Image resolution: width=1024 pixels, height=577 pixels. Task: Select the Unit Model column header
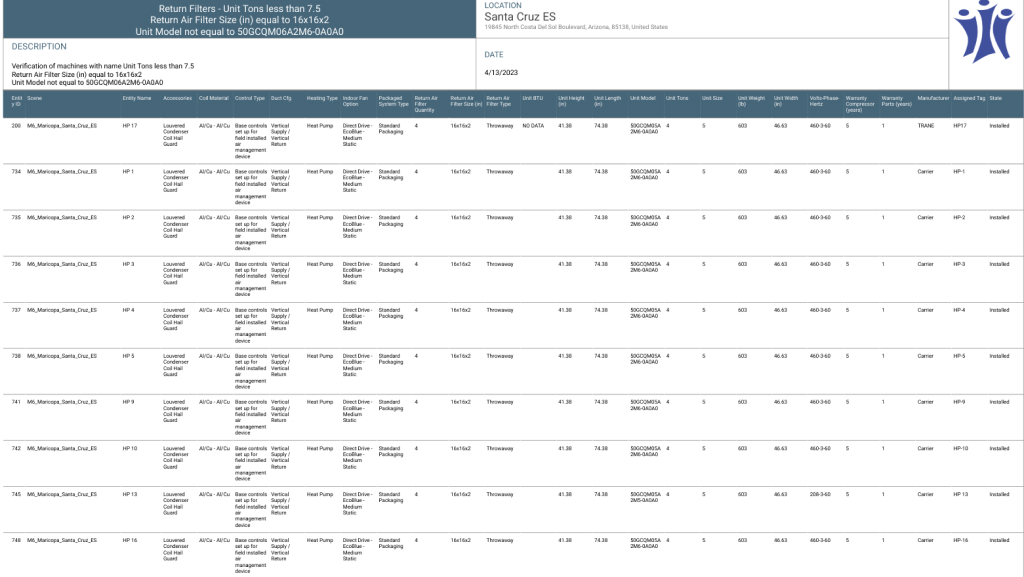(642, 99)
